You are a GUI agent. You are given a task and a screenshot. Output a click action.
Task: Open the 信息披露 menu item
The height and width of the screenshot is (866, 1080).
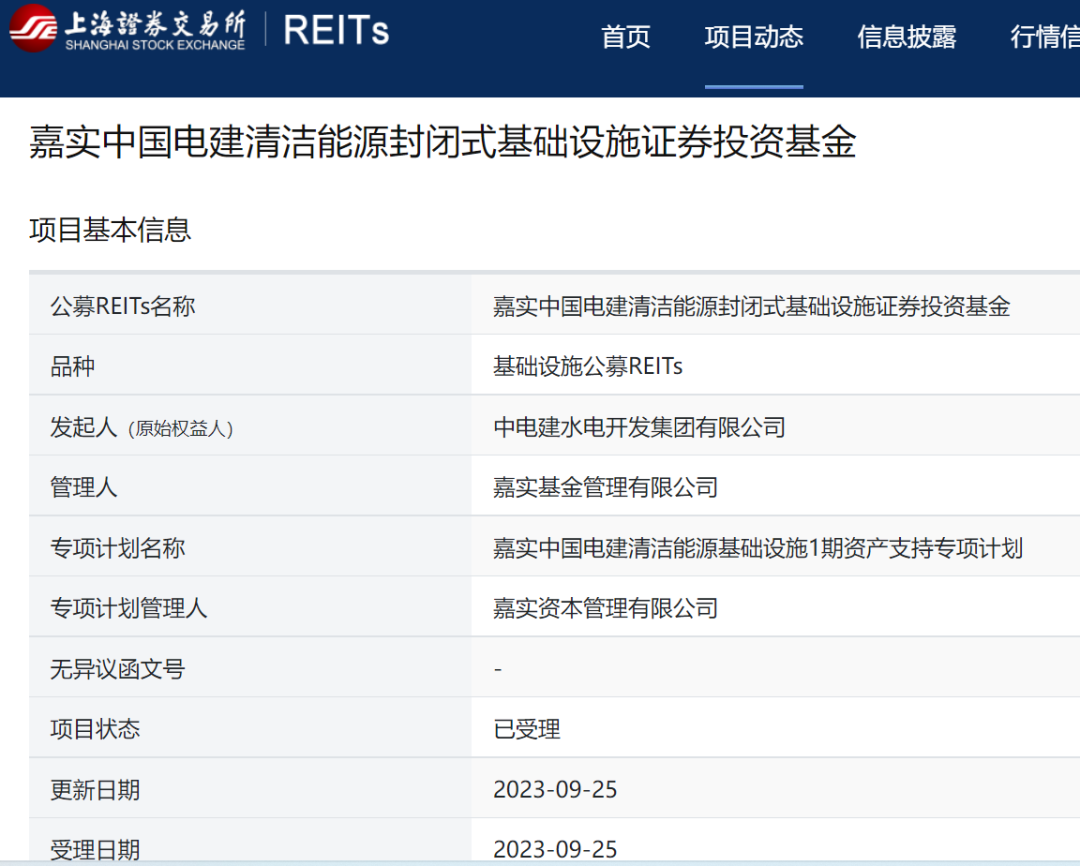coord(906,37)
